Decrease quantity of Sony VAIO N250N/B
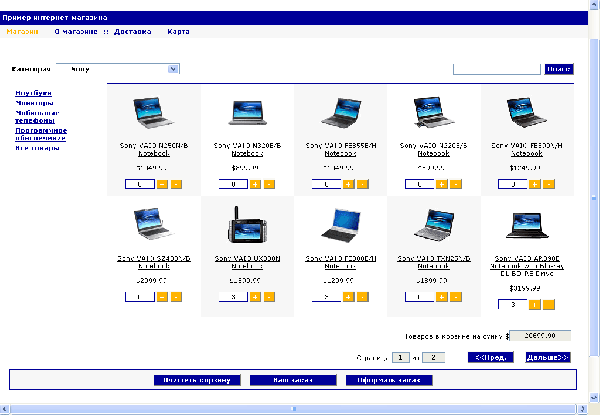Viewport: 600px width, 415px height. coord(176,184)
